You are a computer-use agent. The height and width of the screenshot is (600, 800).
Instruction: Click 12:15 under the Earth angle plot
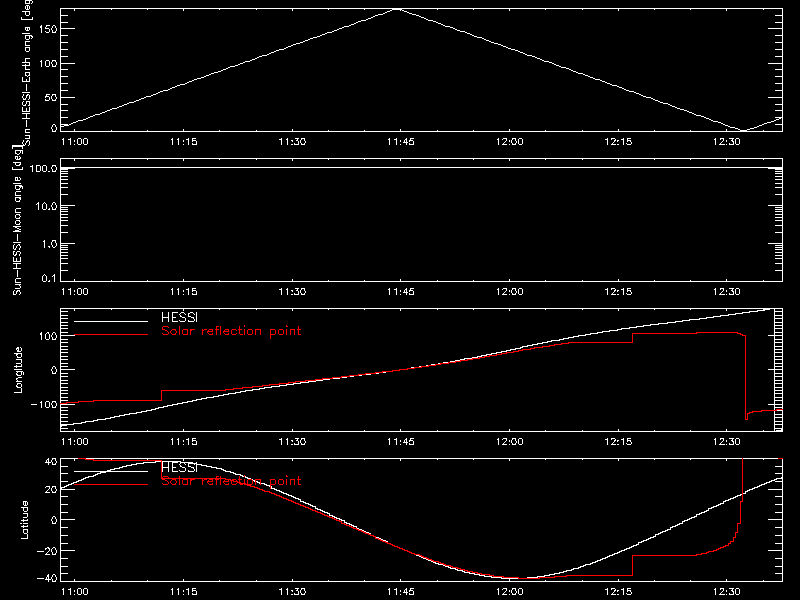(618, 142)
